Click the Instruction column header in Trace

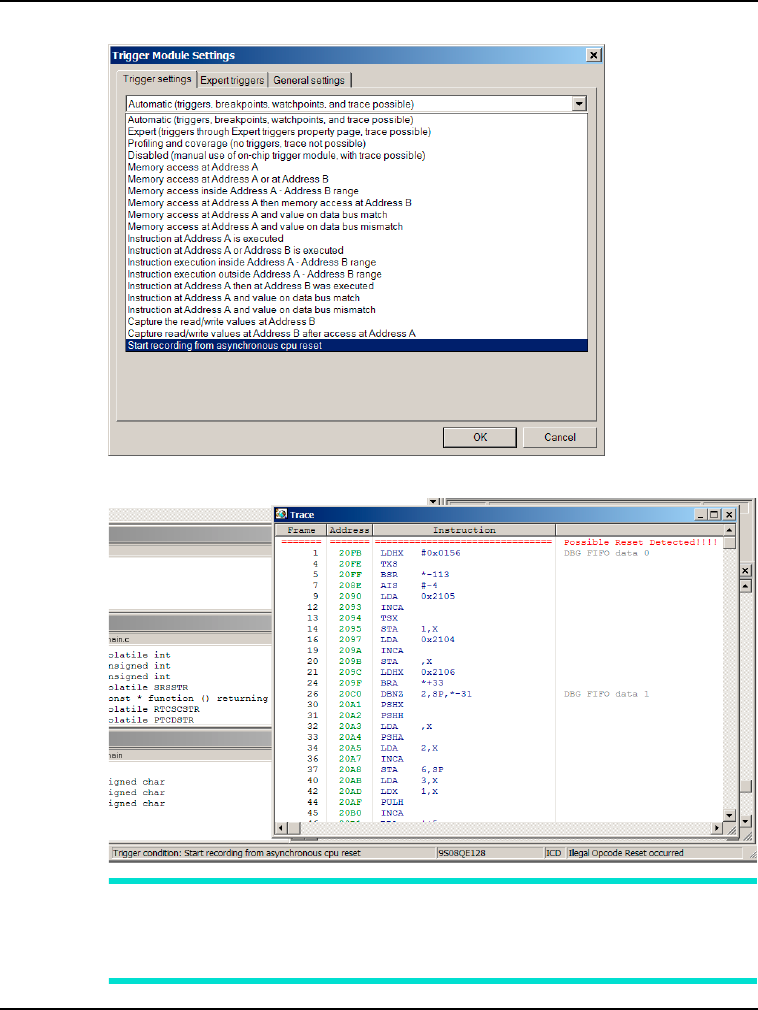coord(464,530)
